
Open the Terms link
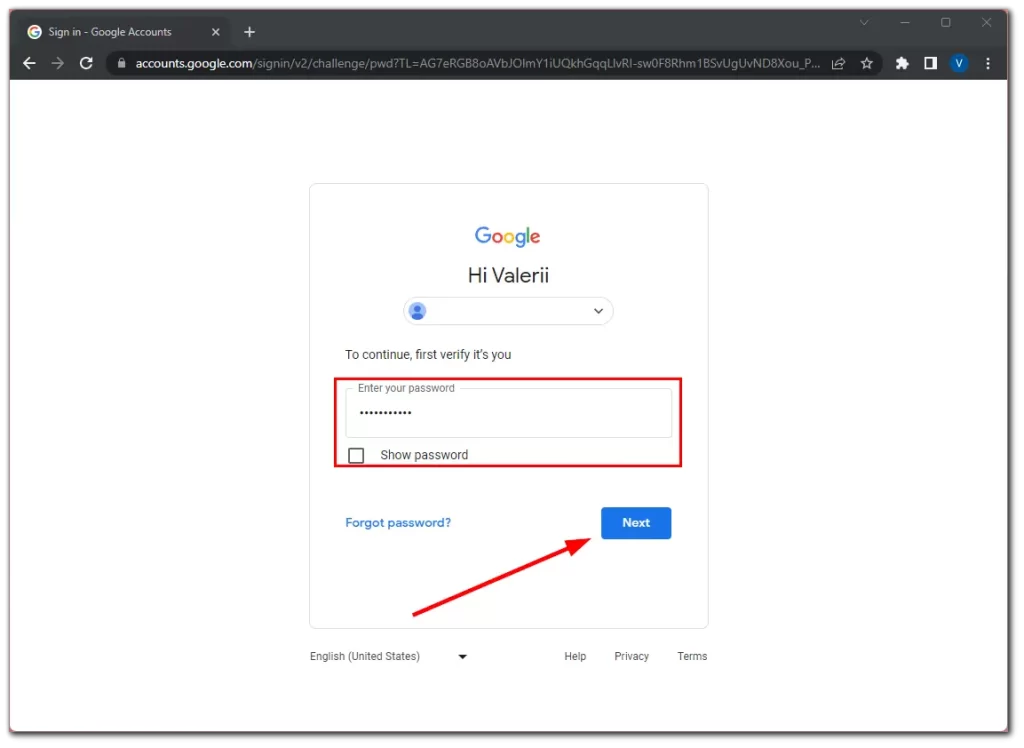(x=692, y=657)
